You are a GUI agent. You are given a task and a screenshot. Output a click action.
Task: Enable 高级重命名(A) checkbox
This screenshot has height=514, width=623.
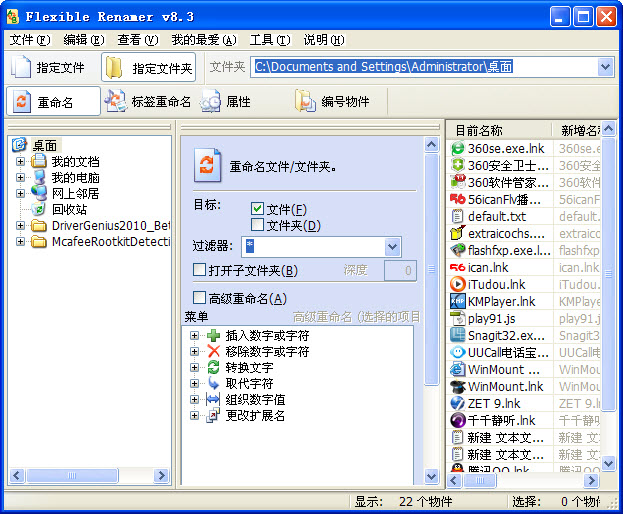pyautogui.click(x=199, y=298)
